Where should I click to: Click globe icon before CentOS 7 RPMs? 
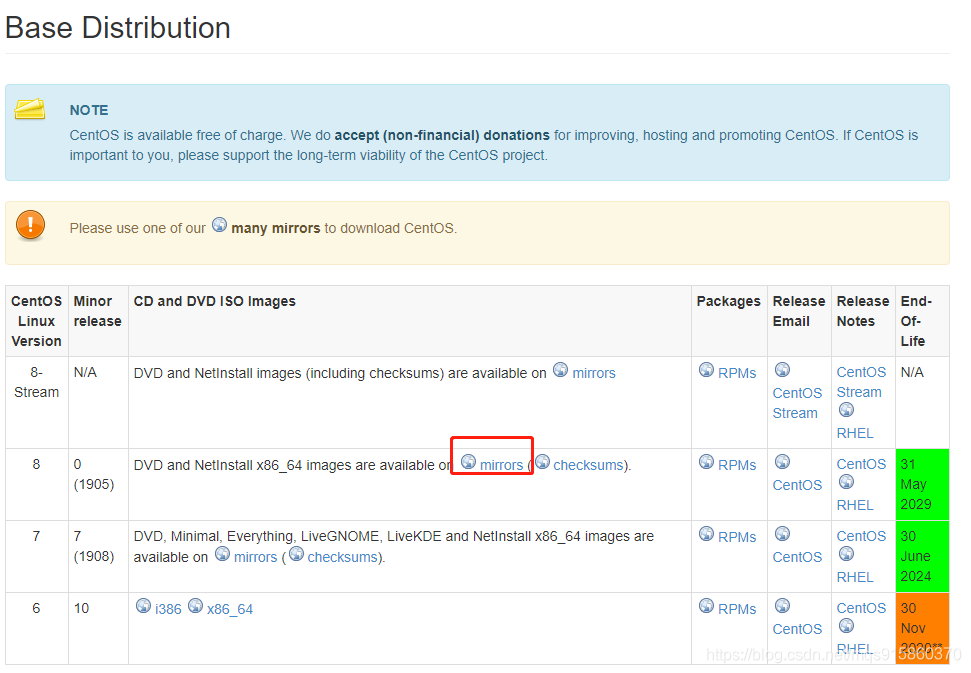point(707,534)
